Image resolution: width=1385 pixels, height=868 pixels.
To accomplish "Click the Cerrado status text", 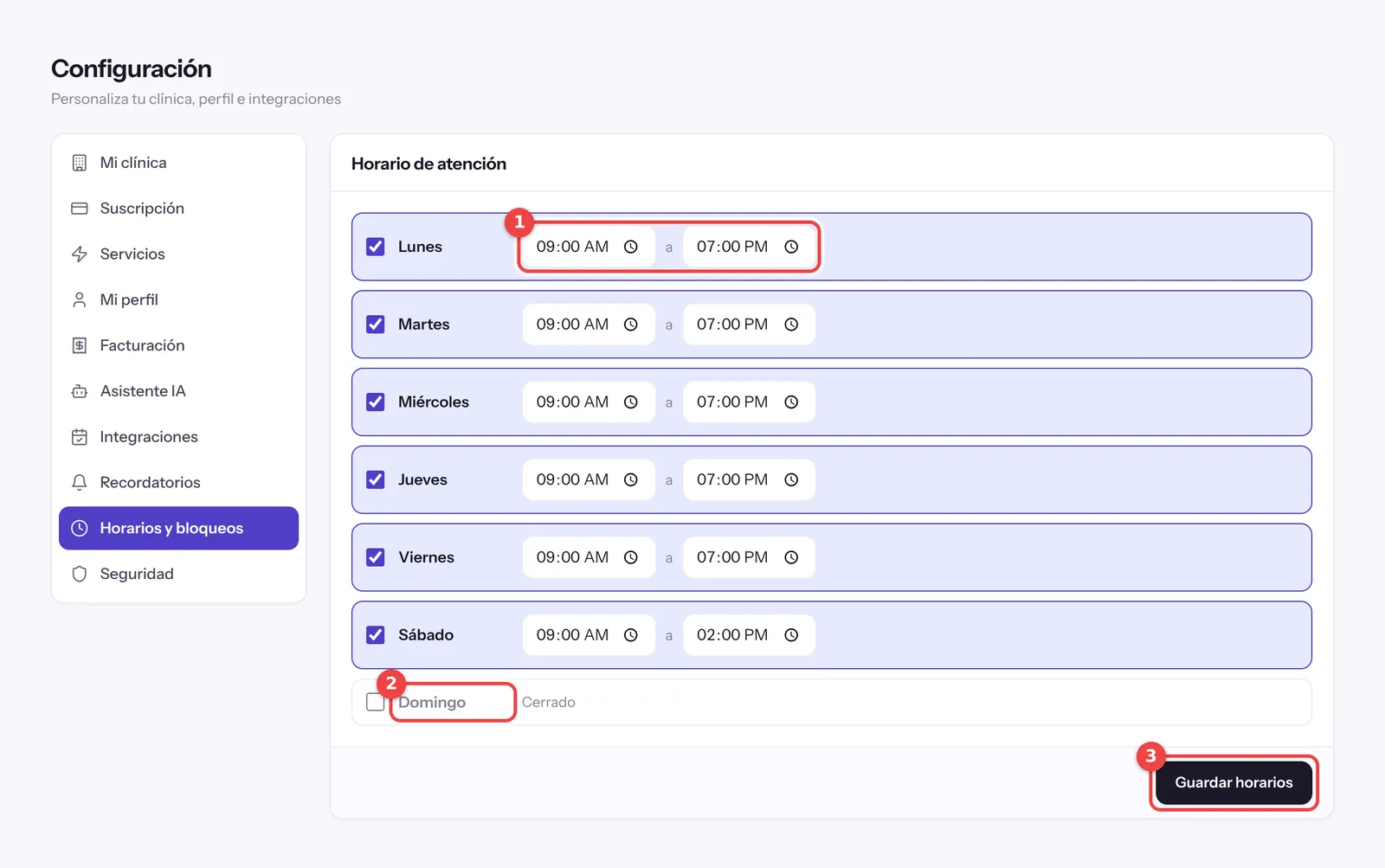I will 549,702.
